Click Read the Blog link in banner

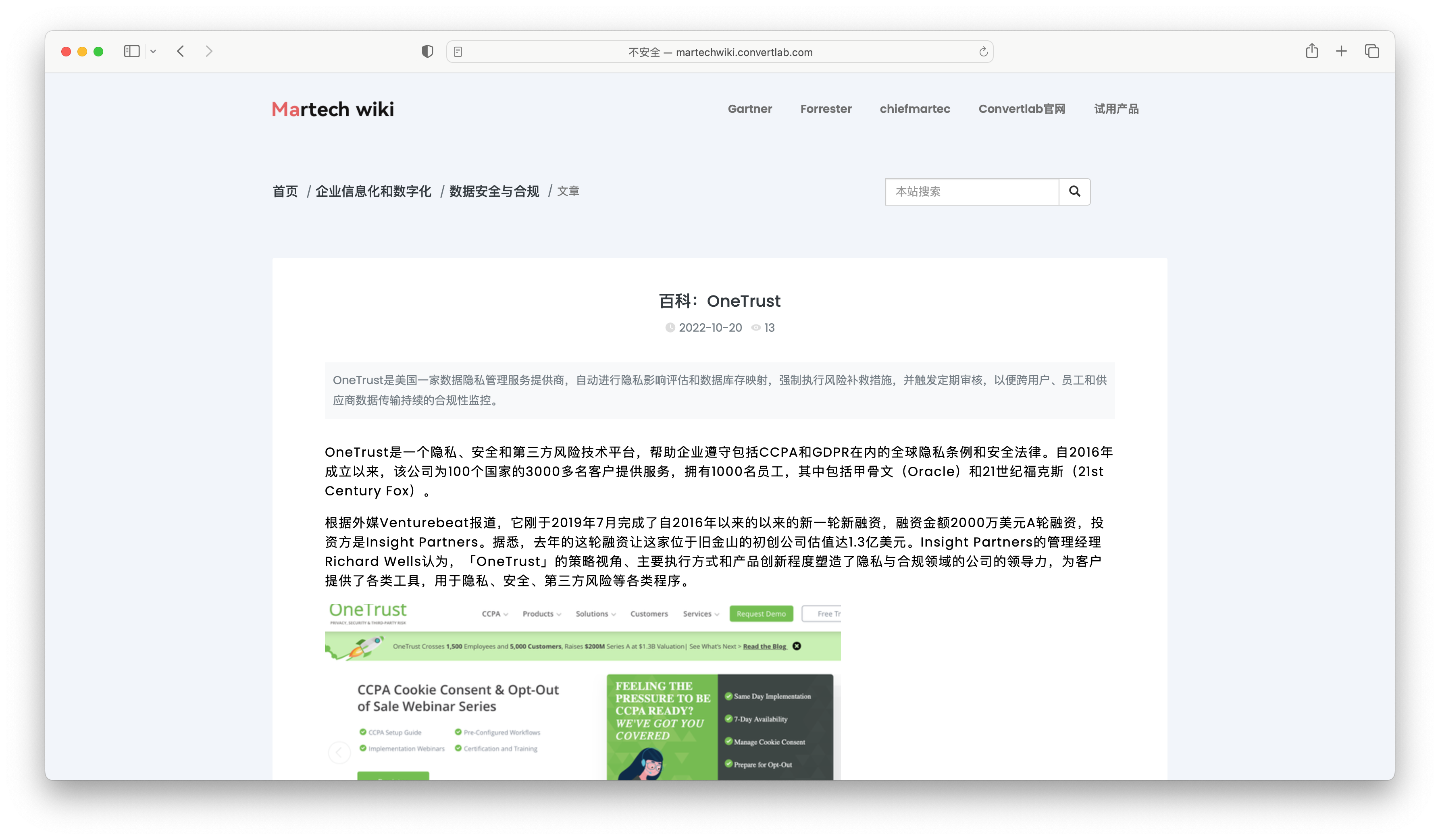(765, 646)
